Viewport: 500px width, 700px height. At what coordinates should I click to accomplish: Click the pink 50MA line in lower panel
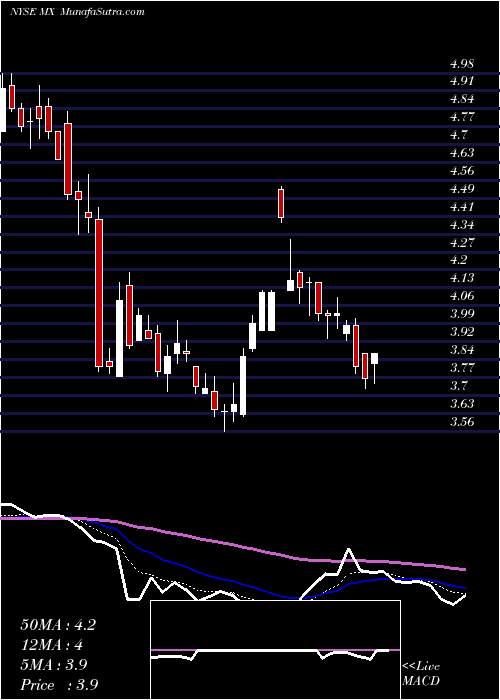click(232, 543)
